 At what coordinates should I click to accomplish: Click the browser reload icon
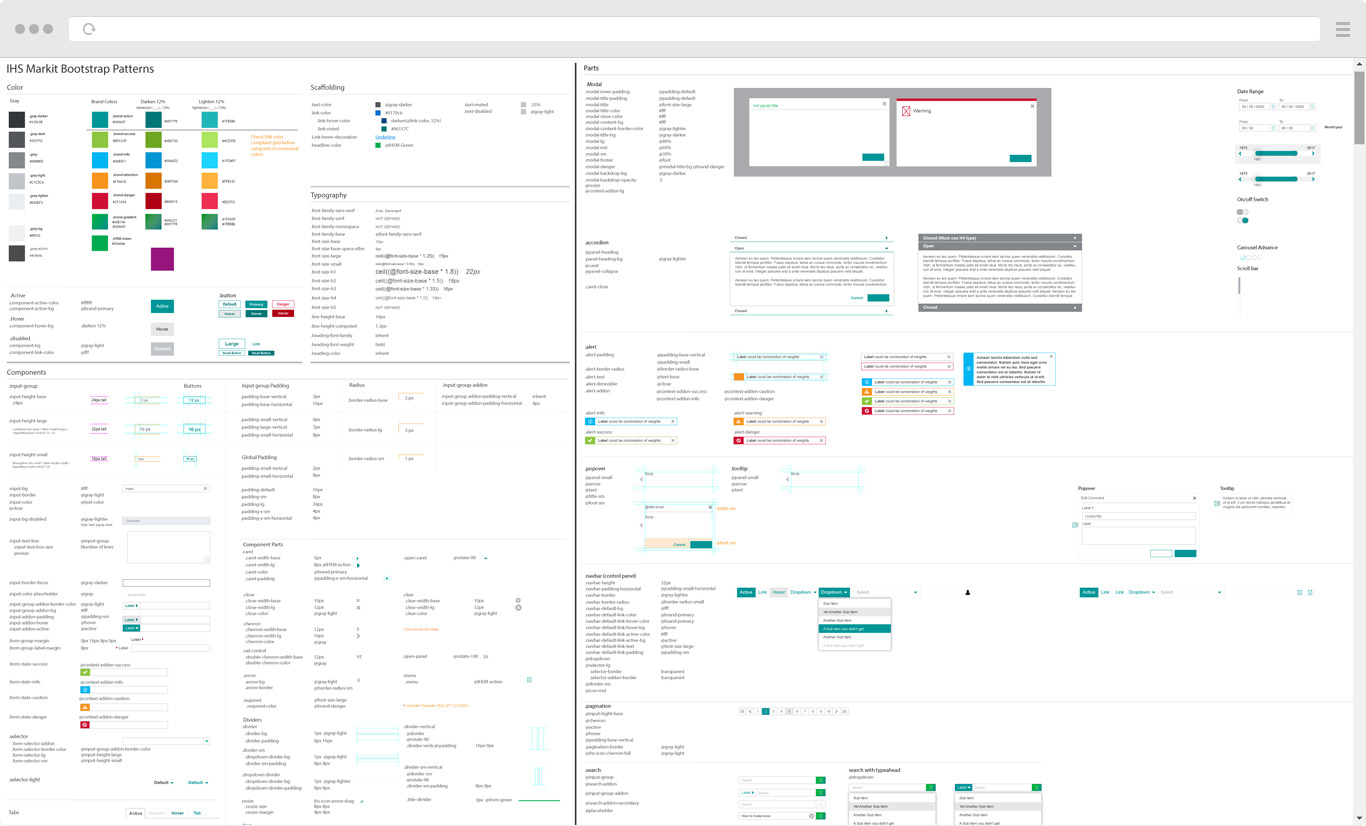pos(89,29)
